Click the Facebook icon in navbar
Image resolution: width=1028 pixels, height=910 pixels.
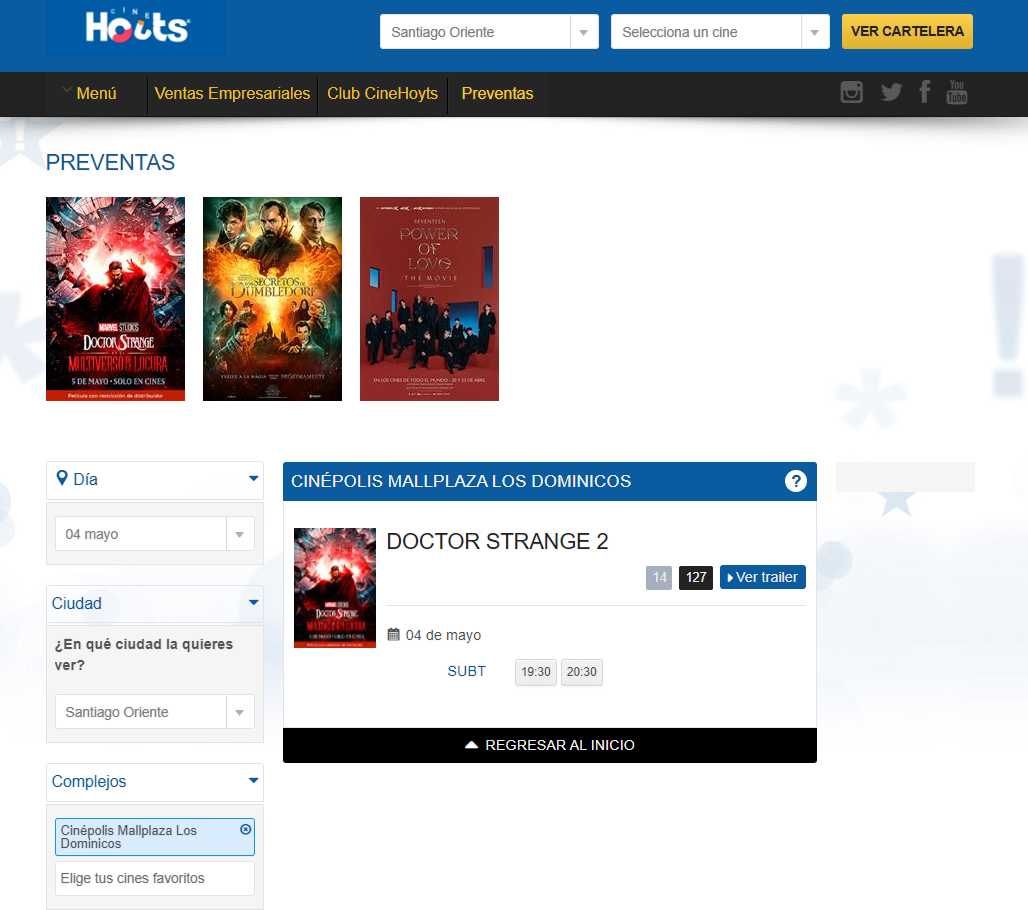pyautogui.click(x=924, y=93)
